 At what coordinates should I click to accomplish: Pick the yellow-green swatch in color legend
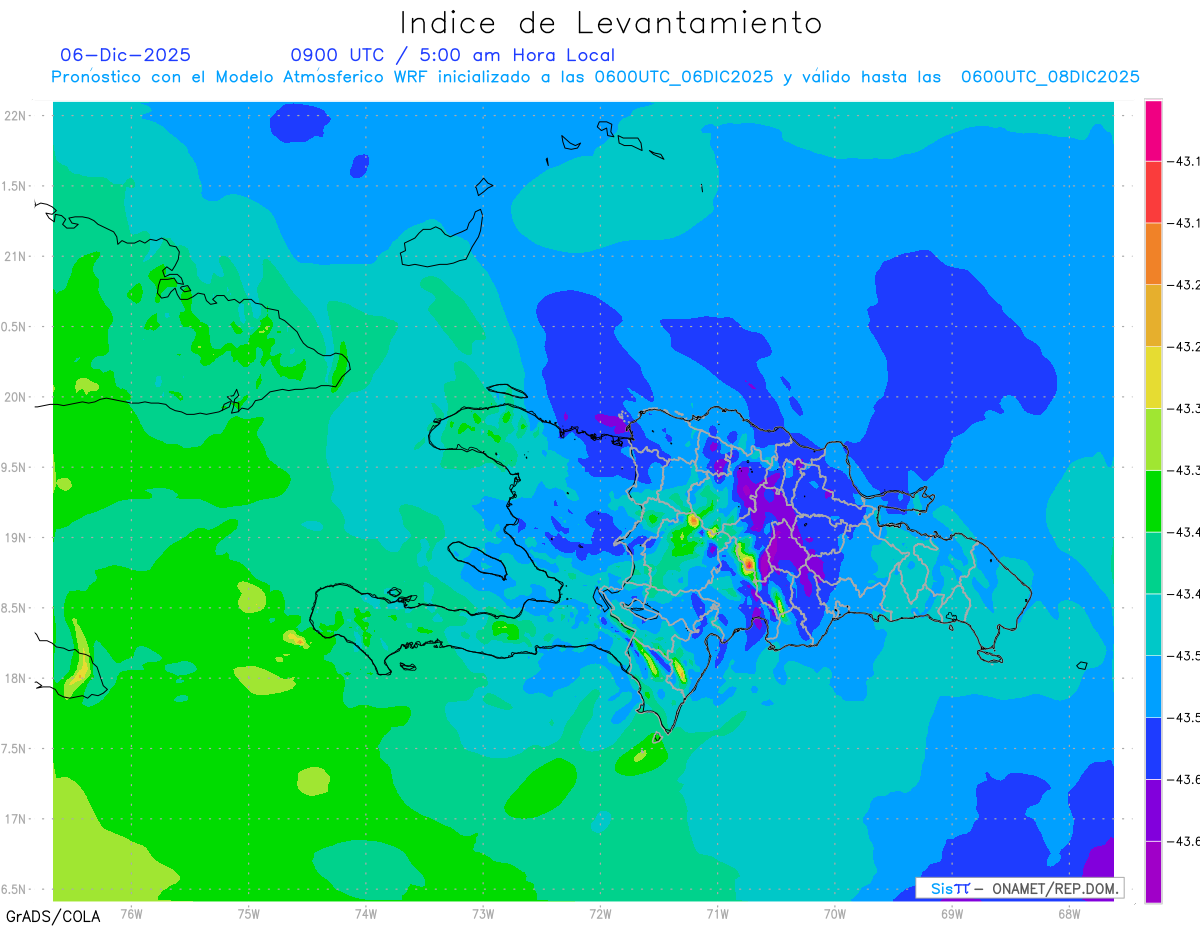(x=1153, y=439)
